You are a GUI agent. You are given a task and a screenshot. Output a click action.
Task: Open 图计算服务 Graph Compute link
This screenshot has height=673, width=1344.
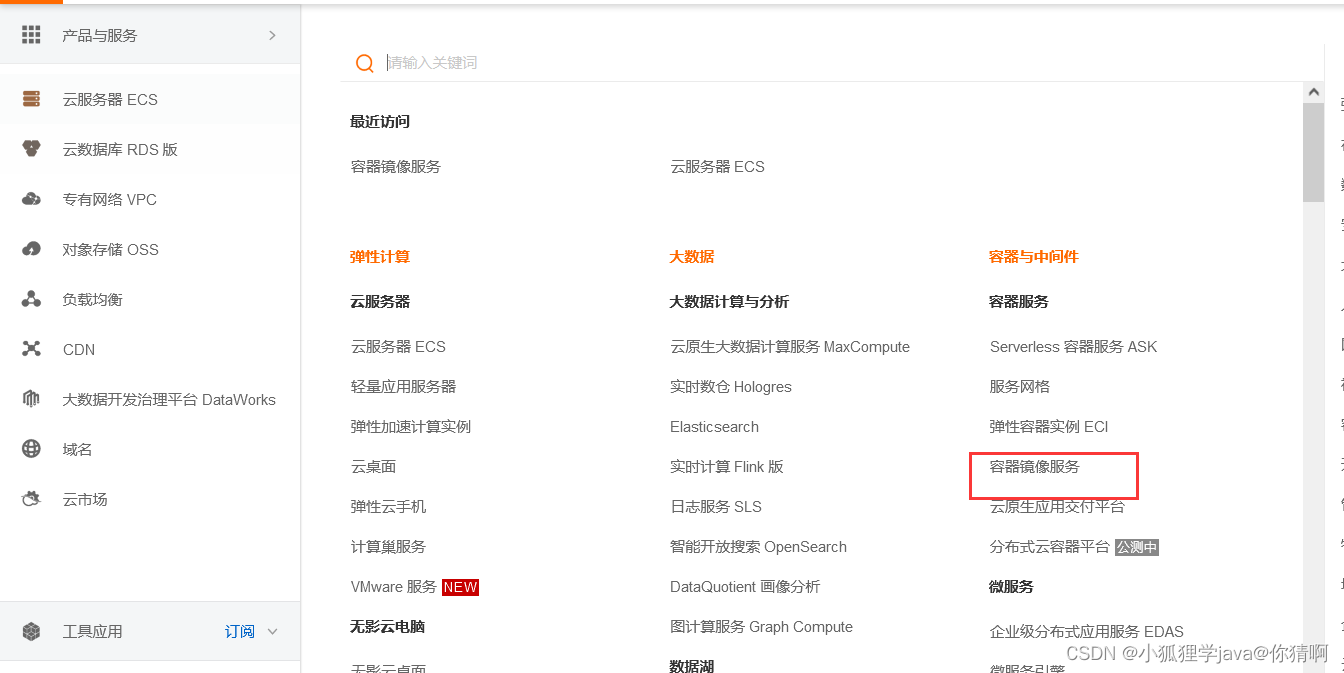click(x=761, y=627)
